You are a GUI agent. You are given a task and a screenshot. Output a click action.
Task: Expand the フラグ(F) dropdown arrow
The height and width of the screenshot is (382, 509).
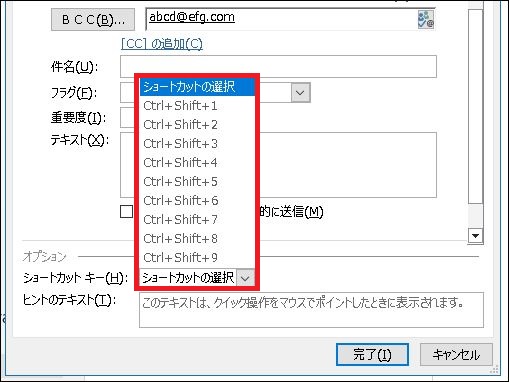300,93
